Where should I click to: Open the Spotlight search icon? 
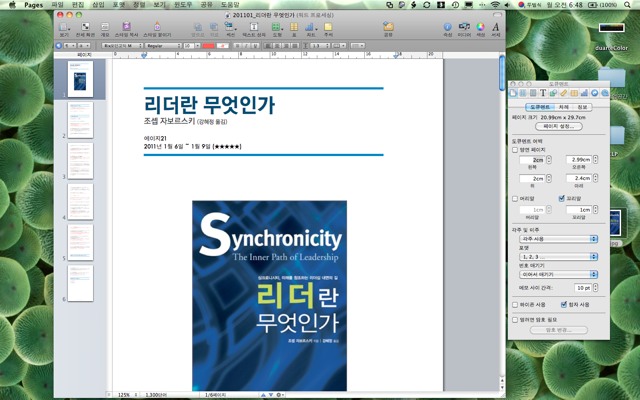pyautogui.click(x=627, y=5)
